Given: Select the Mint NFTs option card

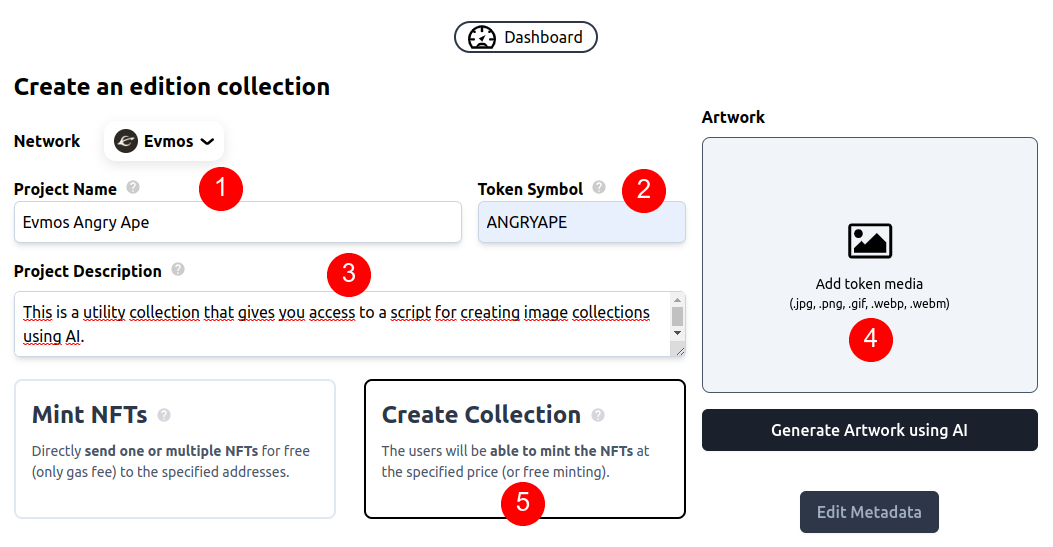Looking at the screenshot, I should click(175, 449).
